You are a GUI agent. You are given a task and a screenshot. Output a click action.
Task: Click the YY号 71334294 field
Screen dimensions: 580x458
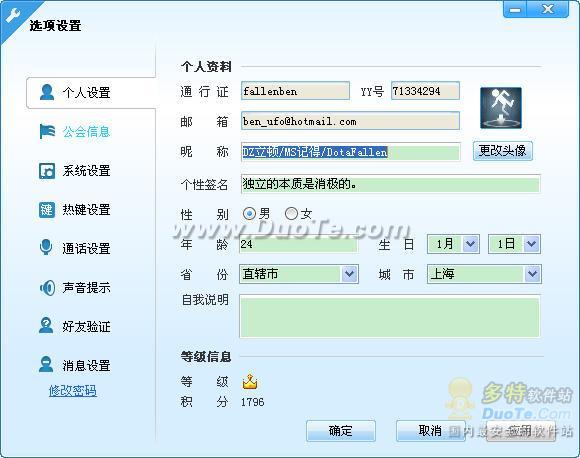click(425, 91)
